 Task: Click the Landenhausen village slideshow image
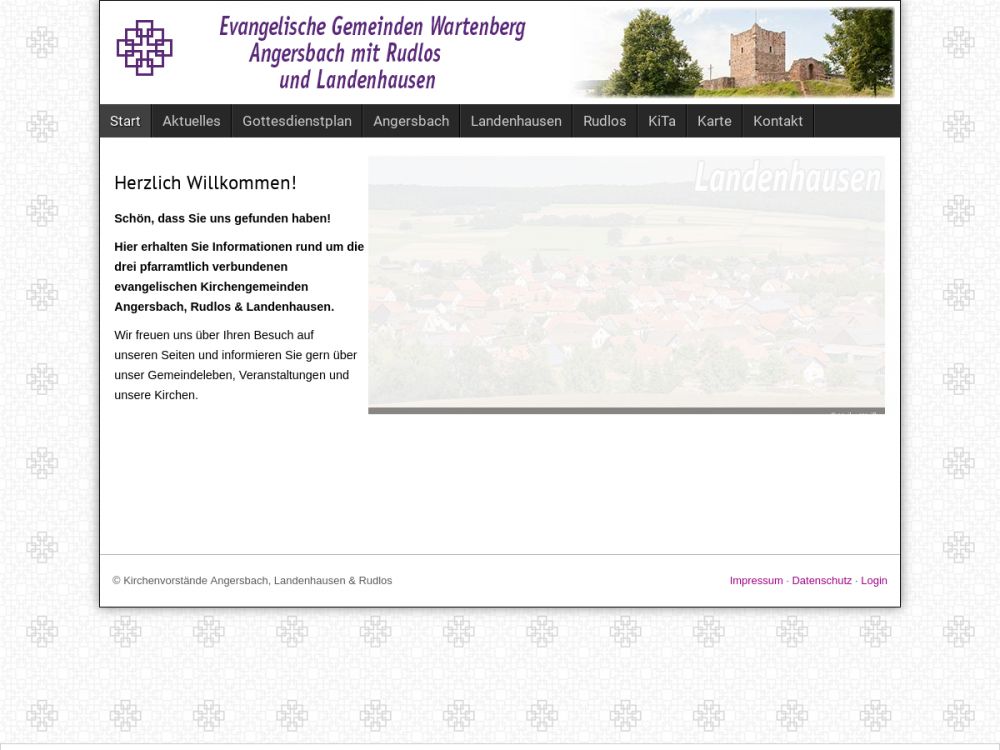[x=626, y=300]
